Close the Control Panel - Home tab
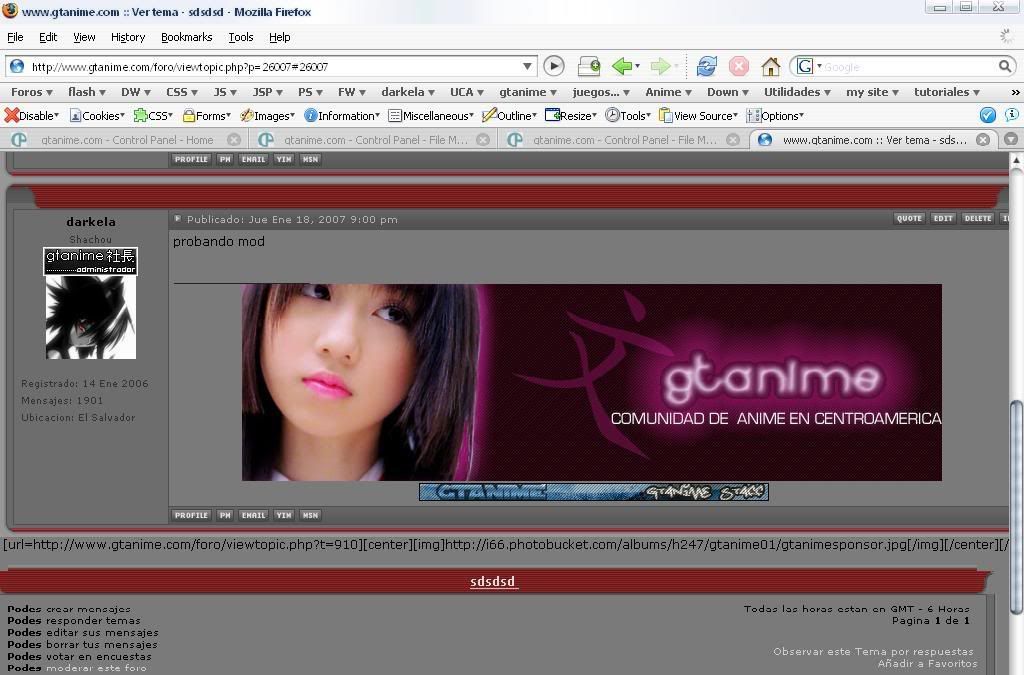 pos(234,140)
